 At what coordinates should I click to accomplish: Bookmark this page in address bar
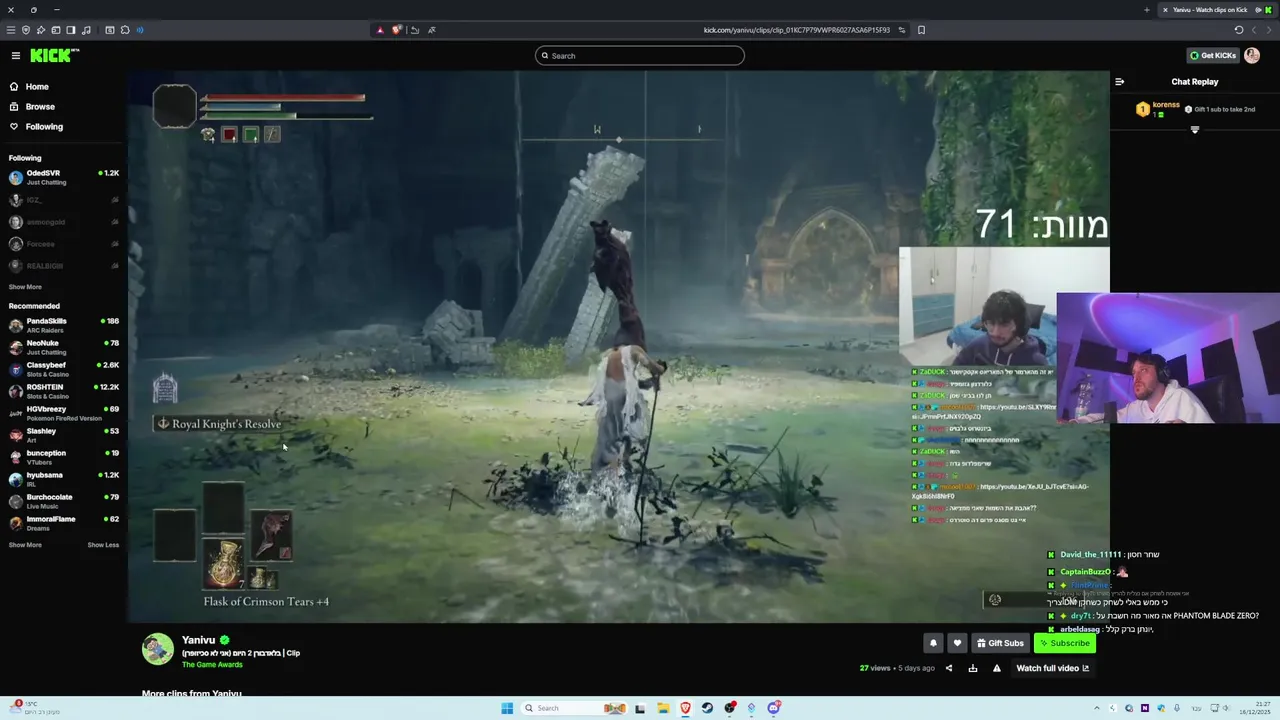coord(921,30)
